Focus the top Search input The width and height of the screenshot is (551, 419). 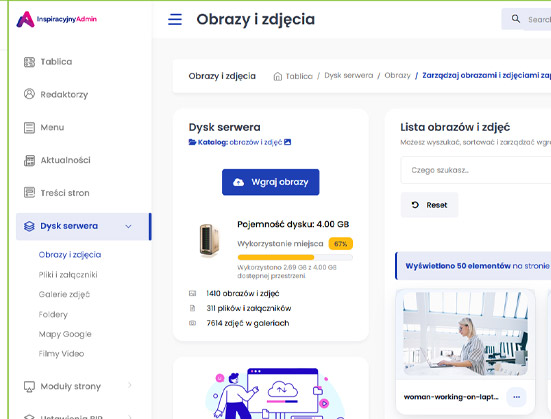[x=539, y=20]
